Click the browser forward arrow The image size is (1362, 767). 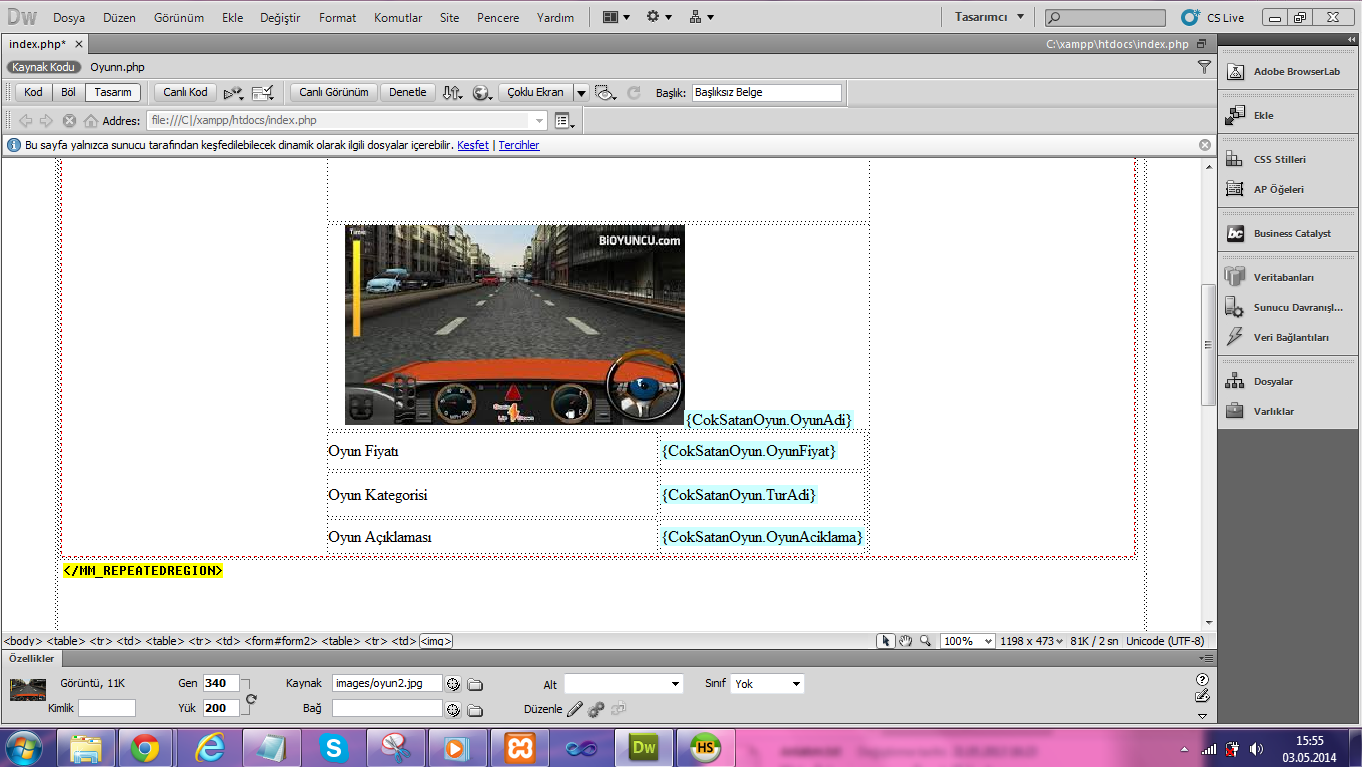46,121
